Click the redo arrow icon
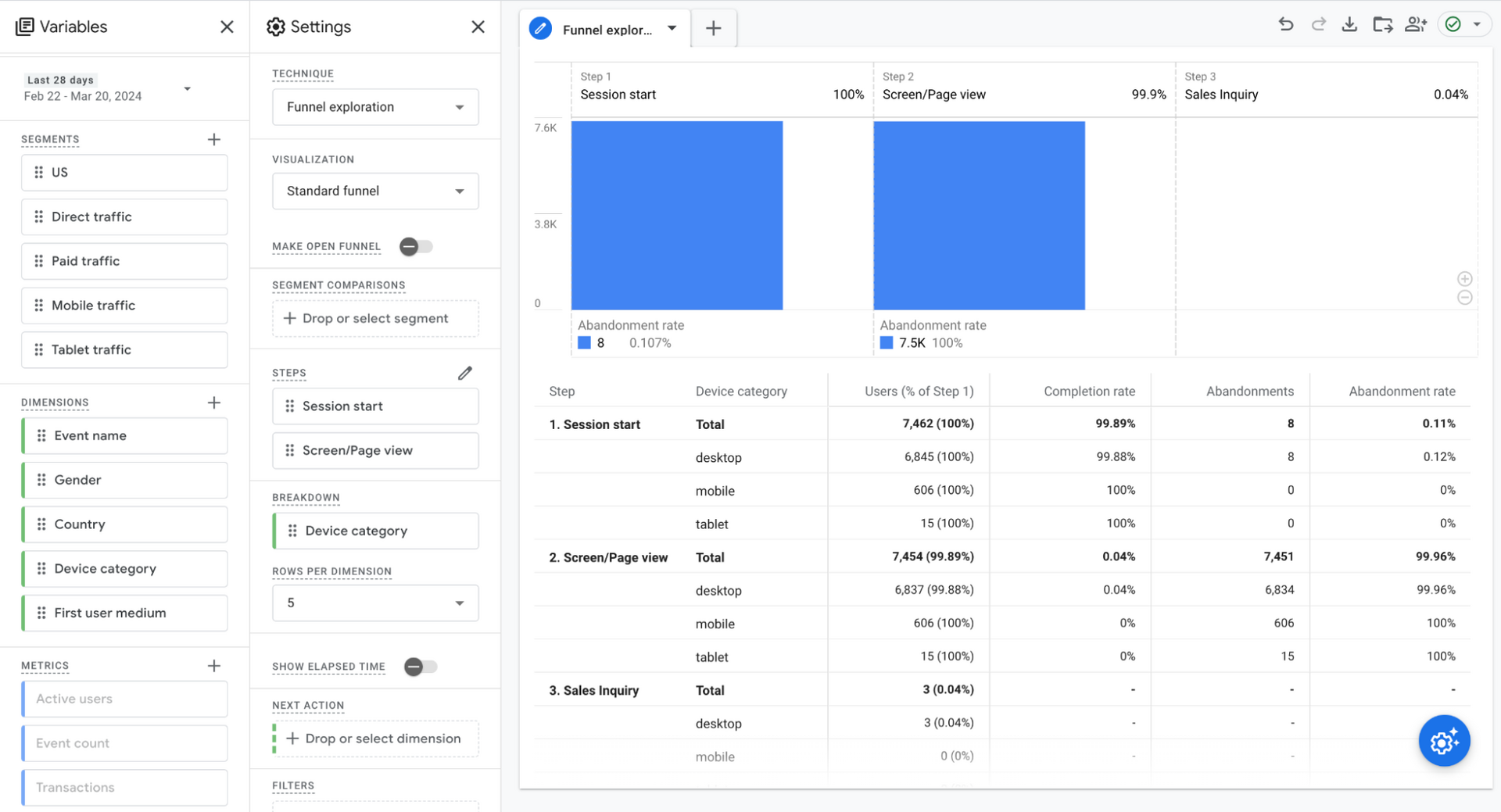1501x812 pixels. click(1318, 24)
